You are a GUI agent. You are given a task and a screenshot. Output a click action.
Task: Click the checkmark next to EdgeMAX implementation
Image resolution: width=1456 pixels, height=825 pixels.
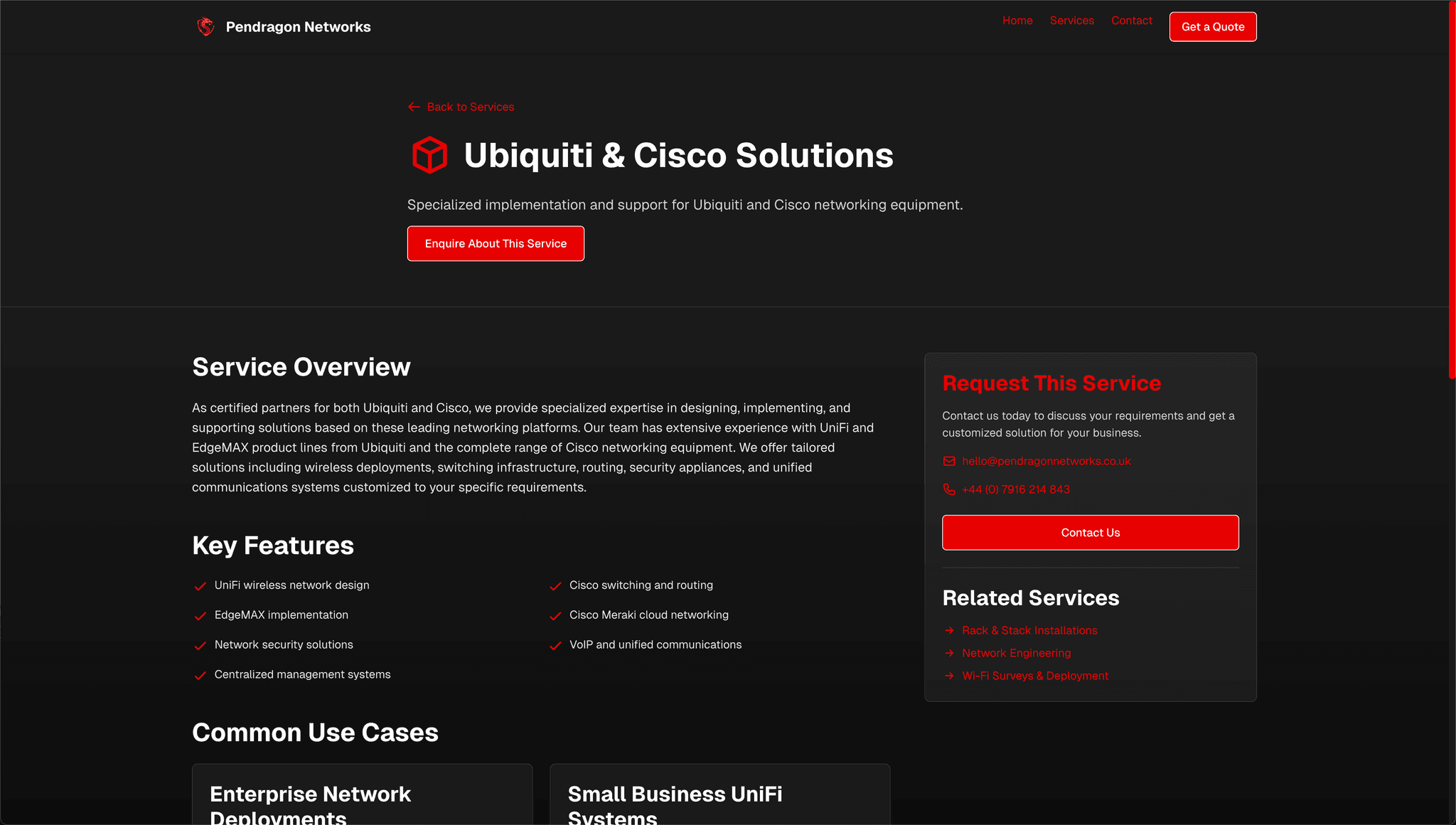(200, 616)
